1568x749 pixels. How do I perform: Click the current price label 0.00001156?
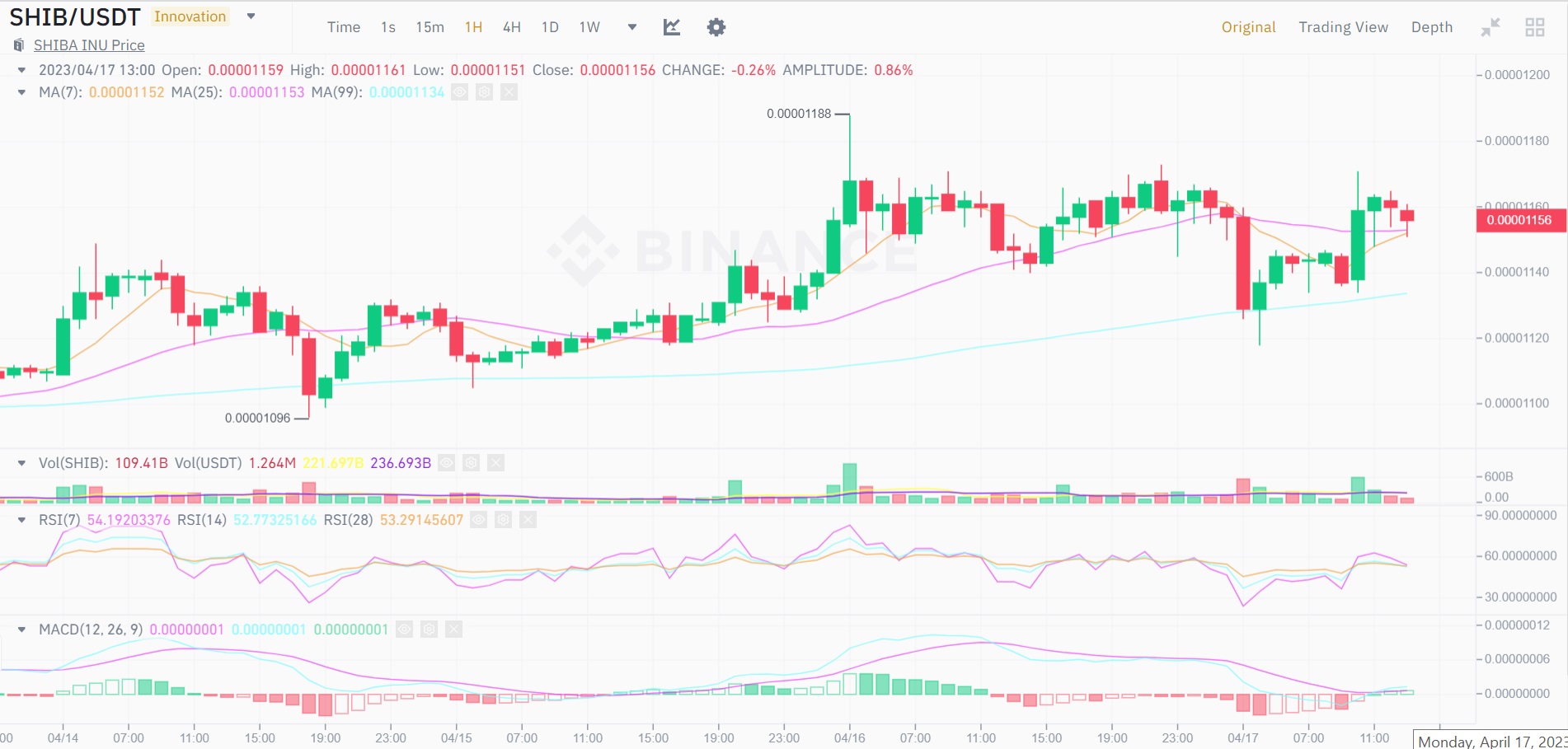click(1519, 220)
